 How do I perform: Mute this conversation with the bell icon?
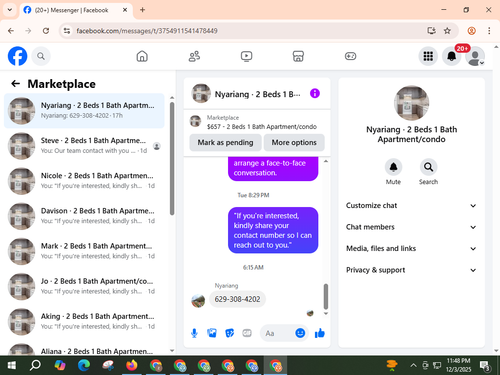(x=393, y=167)
